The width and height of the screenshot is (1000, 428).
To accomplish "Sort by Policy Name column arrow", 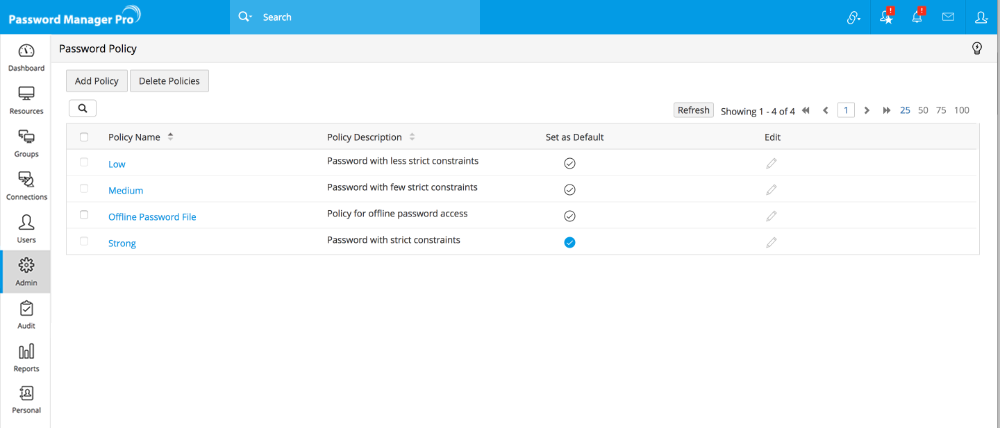I will point(170,137).
